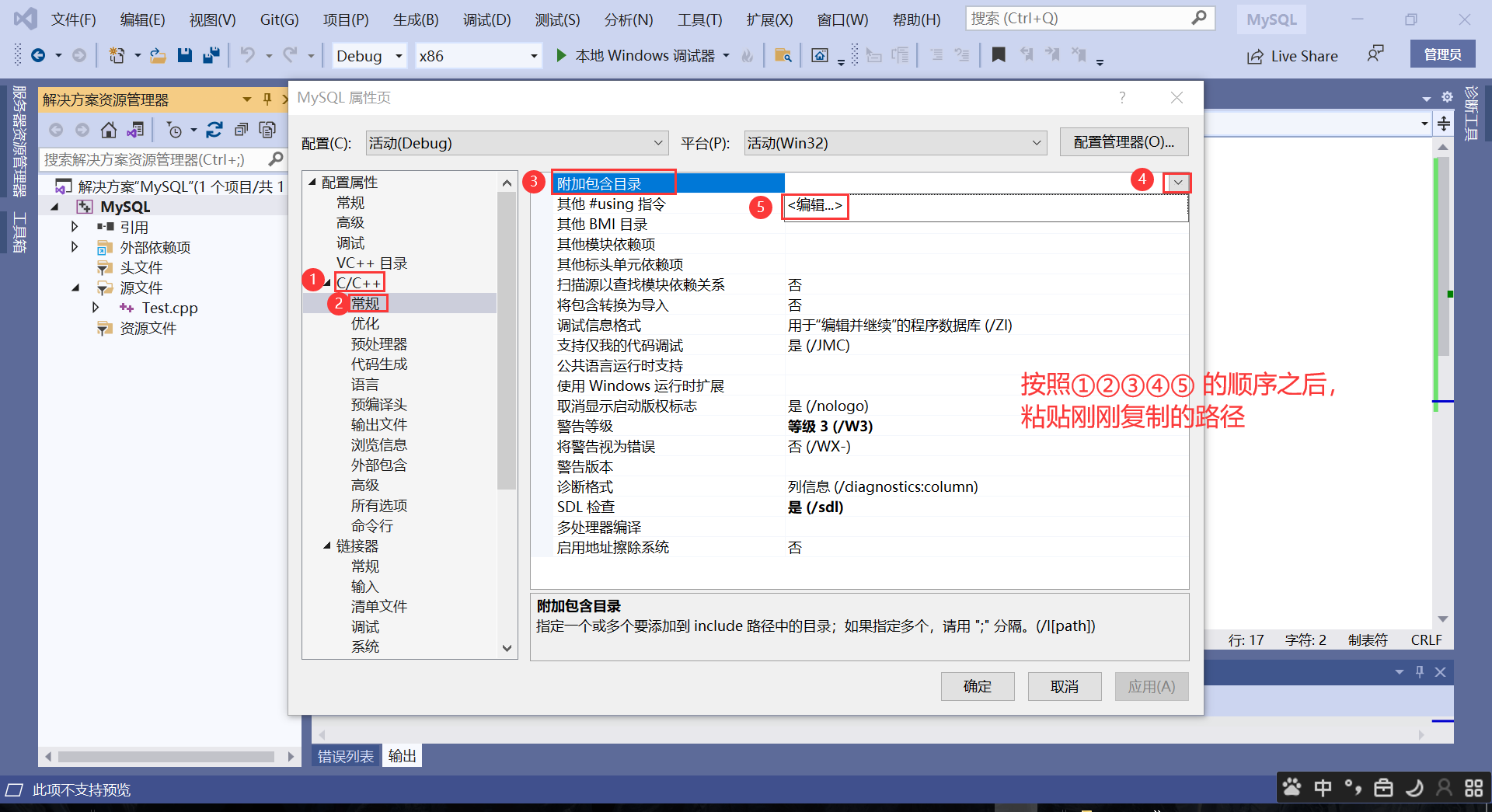Click the home icon in Solution Explorer
Screen dimensions: 1492x812
109,130
